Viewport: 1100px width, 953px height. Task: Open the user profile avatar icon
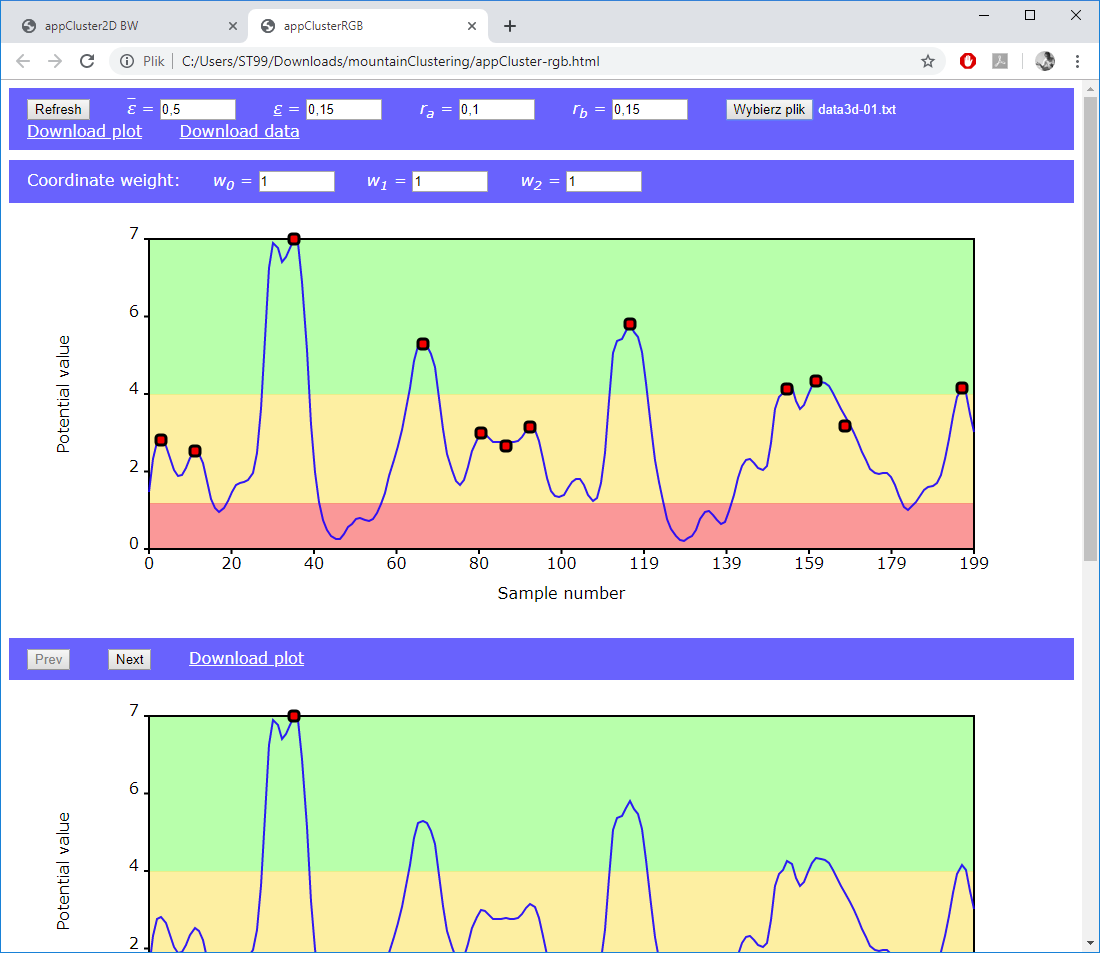(x=1045, y=61)
